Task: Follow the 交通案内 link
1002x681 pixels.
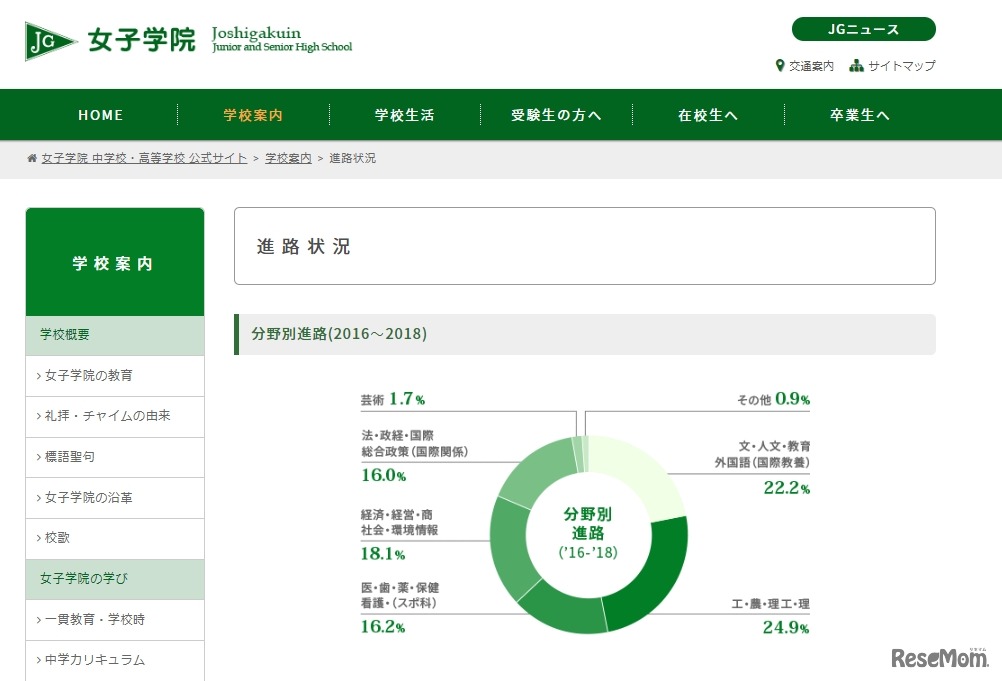Action: point(810,66)
